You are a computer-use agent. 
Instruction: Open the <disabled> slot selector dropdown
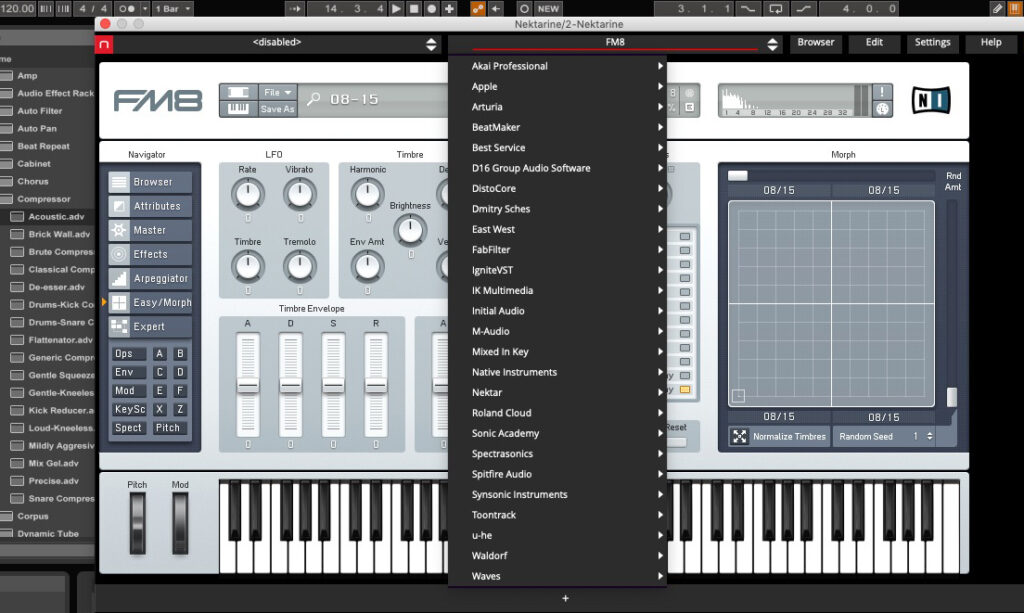point(277,43)
